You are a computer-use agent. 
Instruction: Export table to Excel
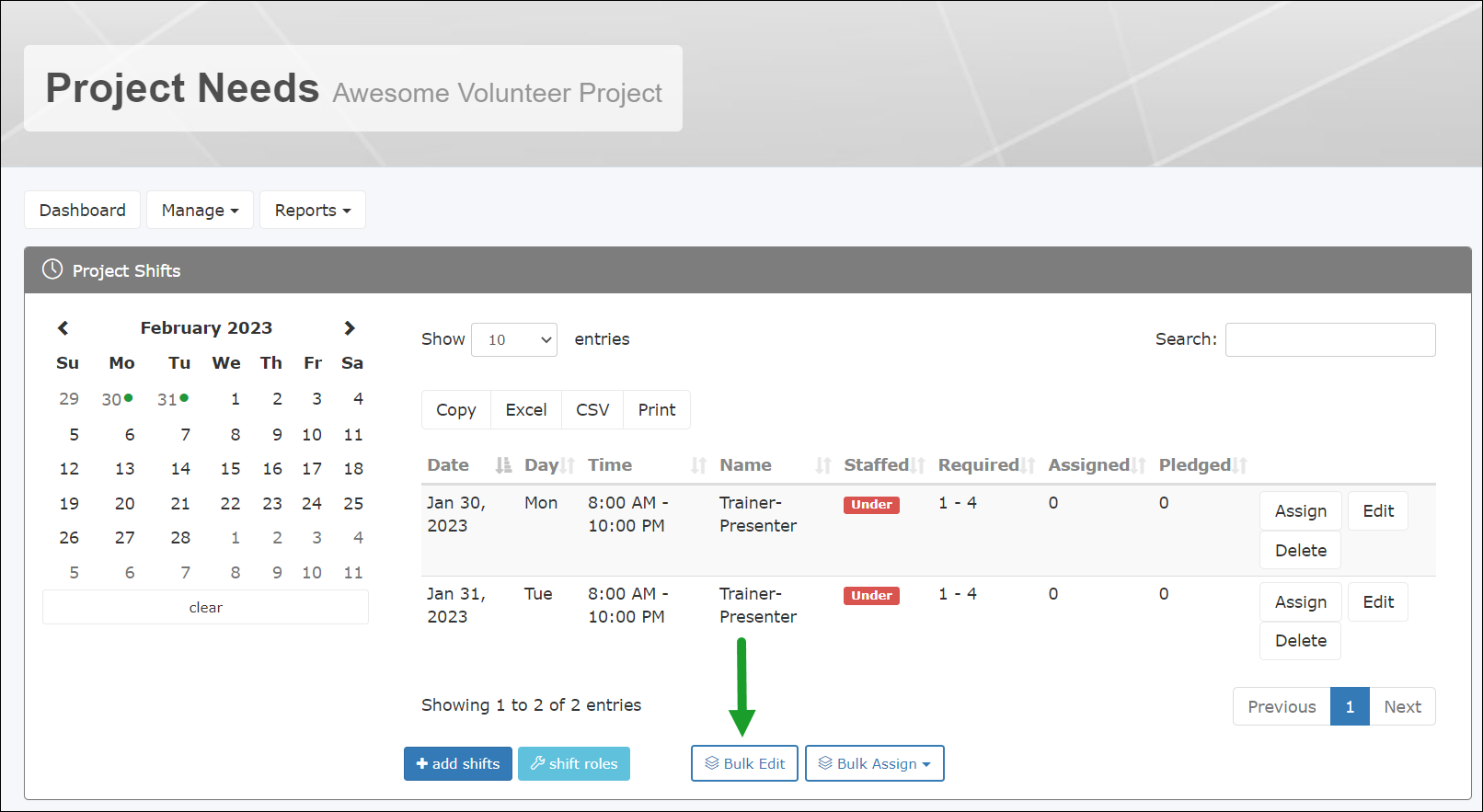pos(526,410)
